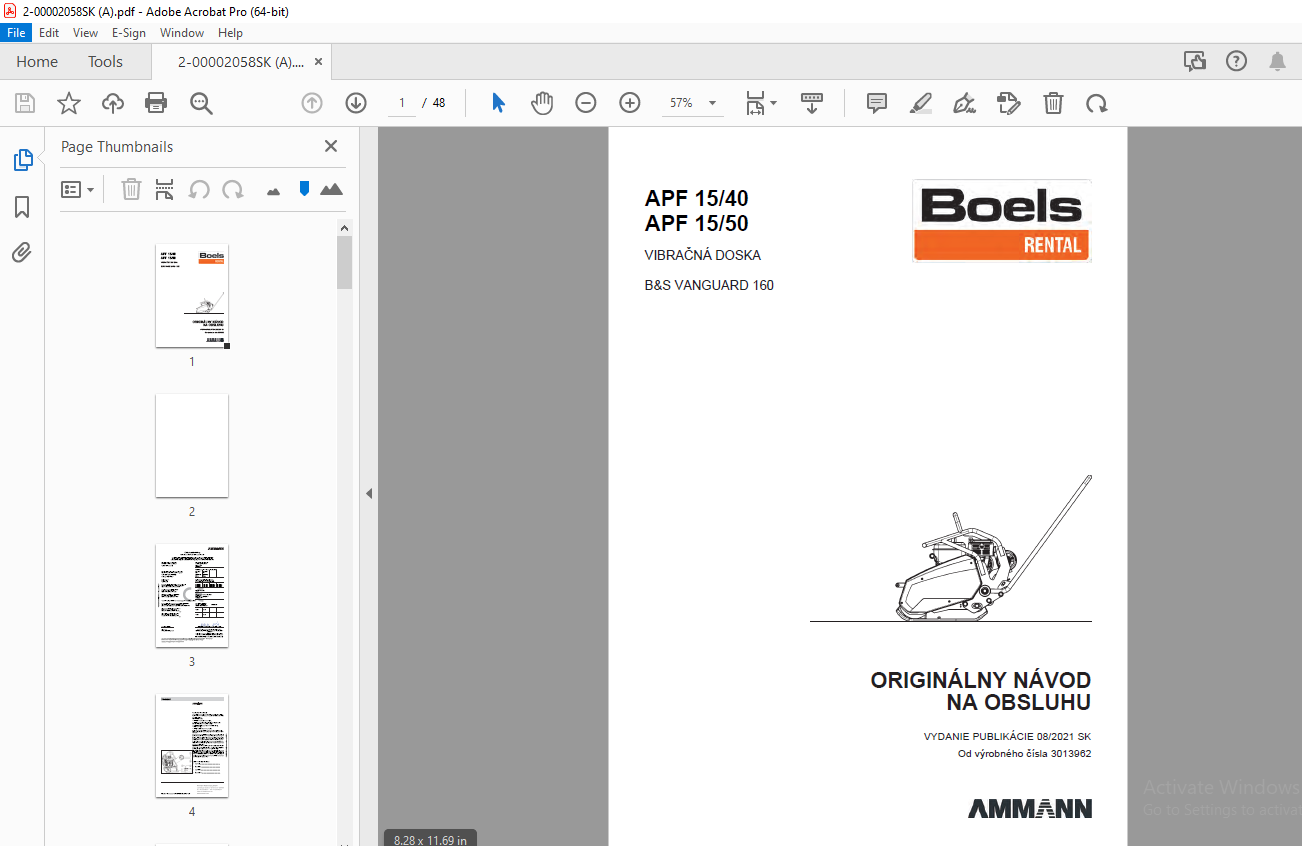This screenshot has width=1302, height=846.
Task: Open the Edit menu
Action: 49,33
